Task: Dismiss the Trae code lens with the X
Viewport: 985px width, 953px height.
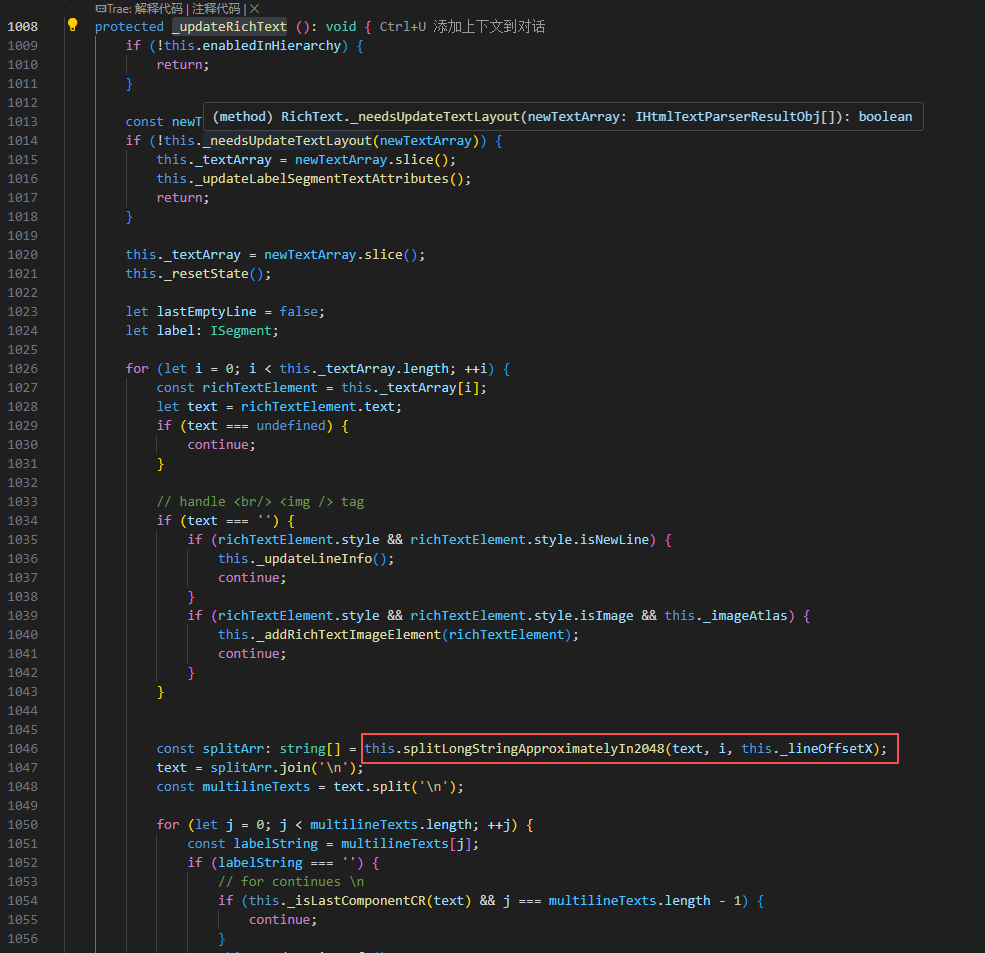Action: 254,9
